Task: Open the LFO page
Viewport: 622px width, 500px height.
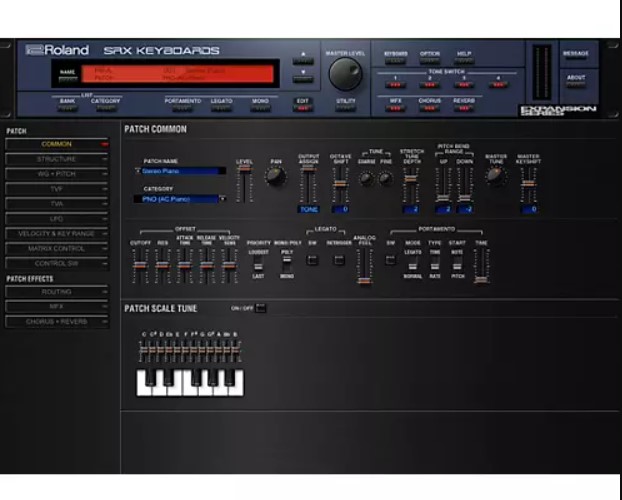Action: [x=57, y=219]
